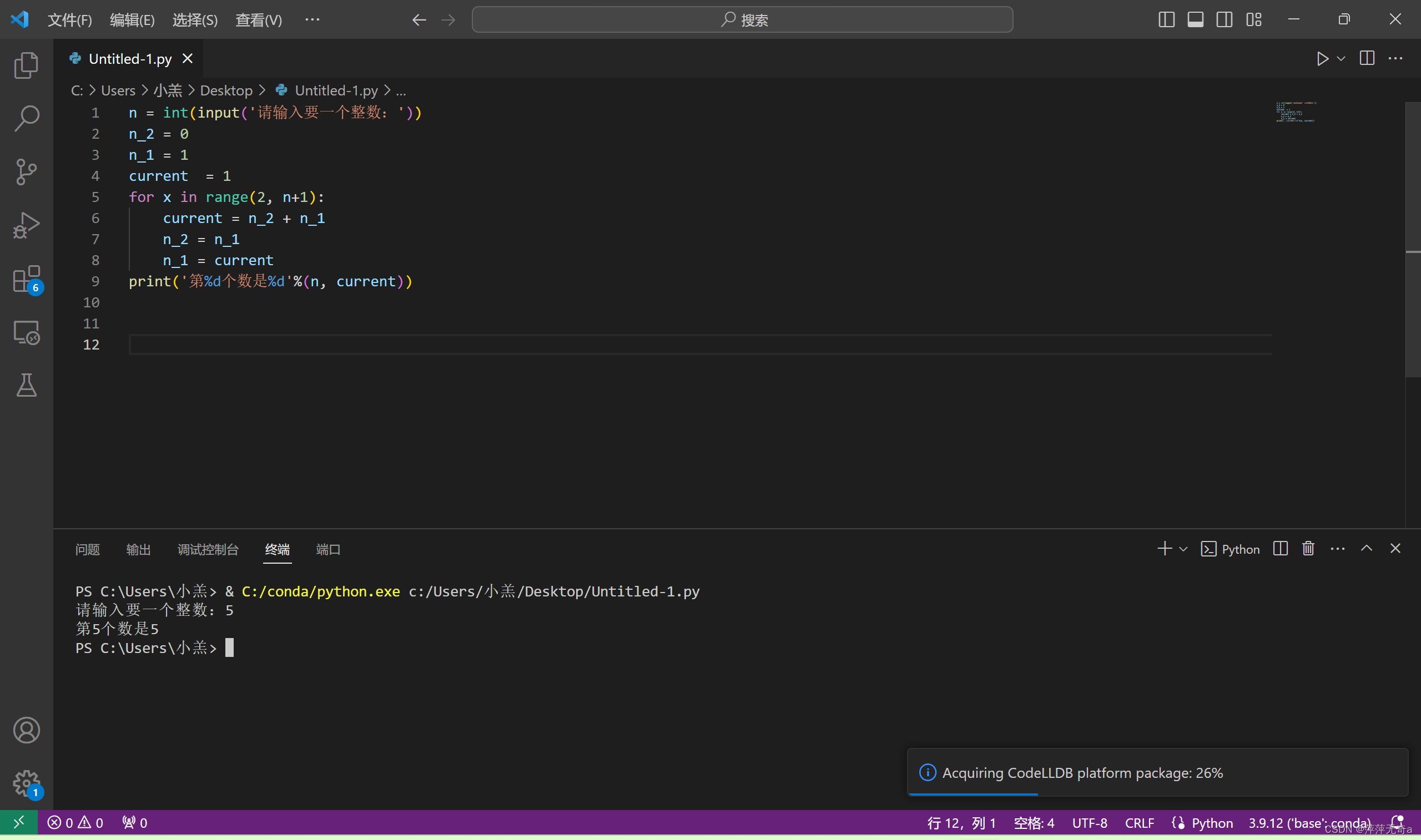This screenshot has width=1421, height=840.
Task: Open new terminal profile dropdown arrow
Action: click(1183, 549)
